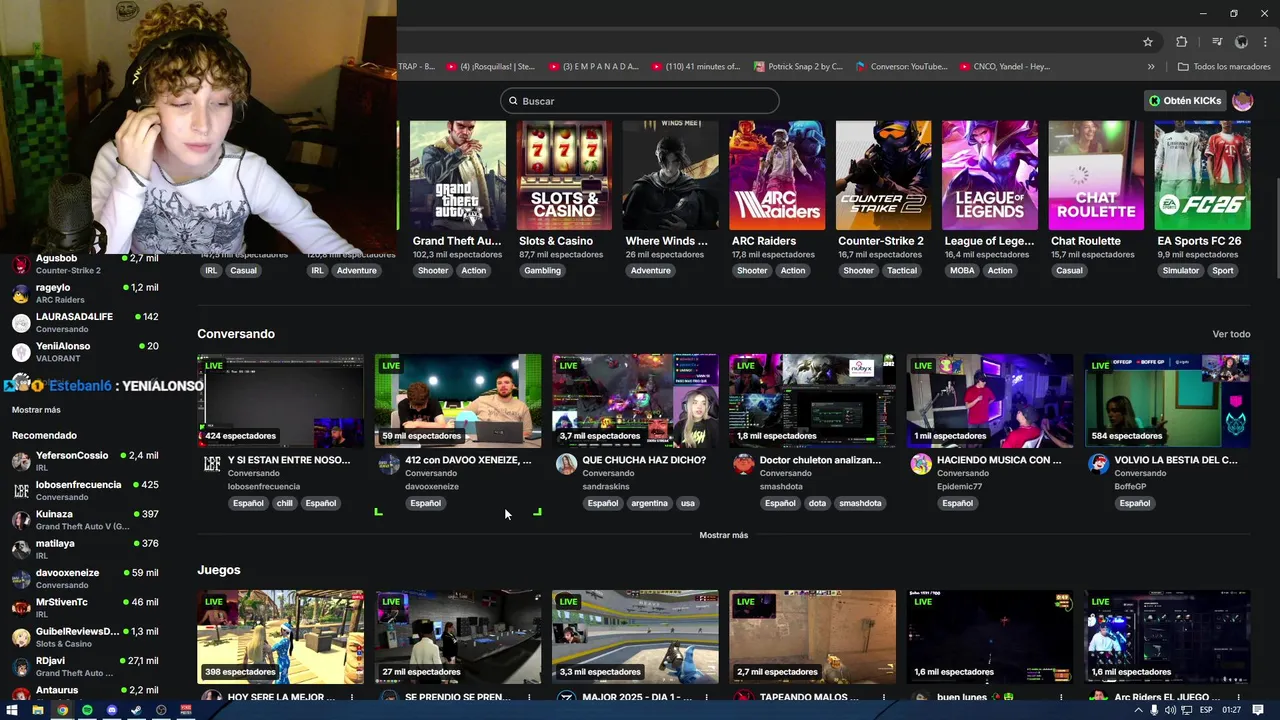Open the MAJOR 2025 stream options menu
The width and height of the screenshot is (1280, 720).
(706, 697)
